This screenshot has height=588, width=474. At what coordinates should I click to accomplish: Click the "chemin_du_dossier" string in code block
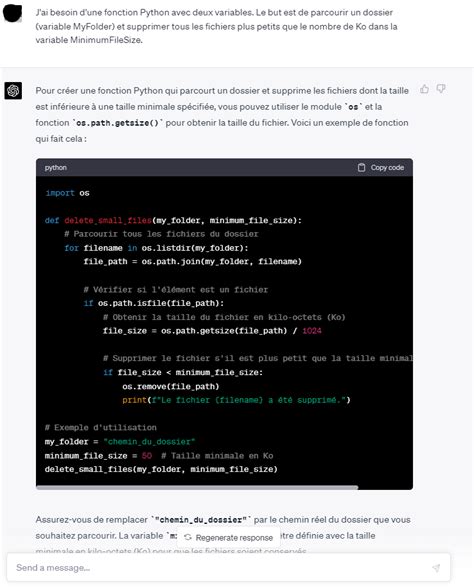(x=149, y=441)
